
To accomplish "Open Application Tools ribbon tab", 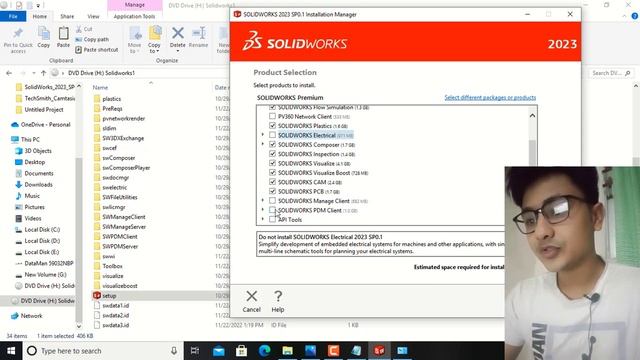I will click(x=134, y=16).
